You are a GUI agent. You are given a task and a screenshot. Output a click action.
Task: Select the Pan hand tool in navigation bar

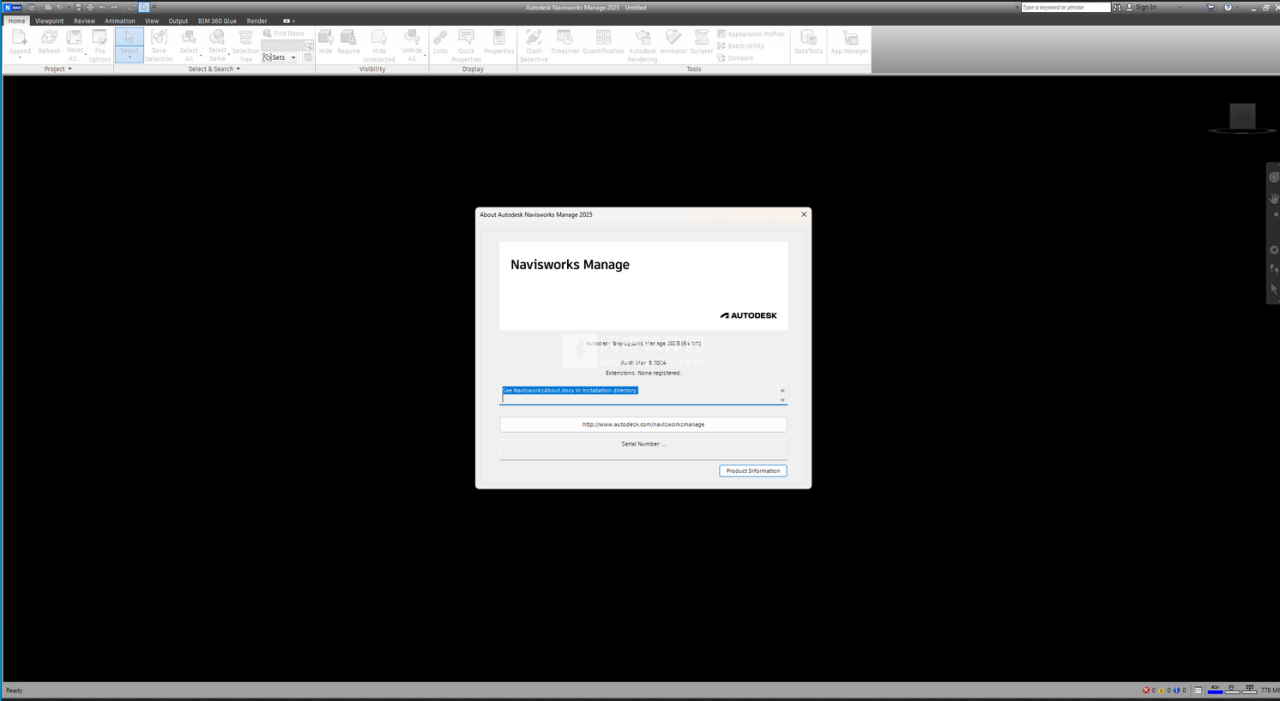[1274, 198]
